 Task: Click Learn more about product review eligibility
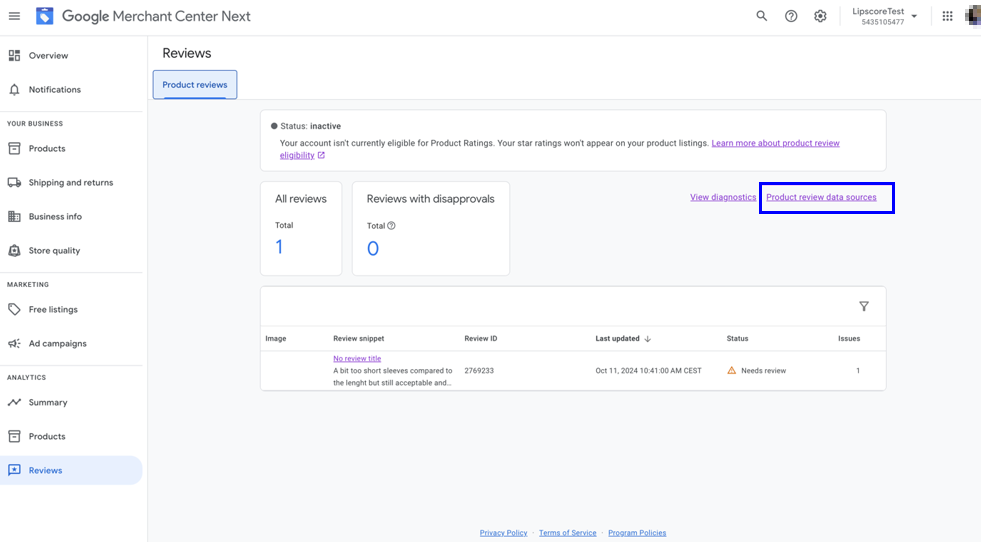775,143
